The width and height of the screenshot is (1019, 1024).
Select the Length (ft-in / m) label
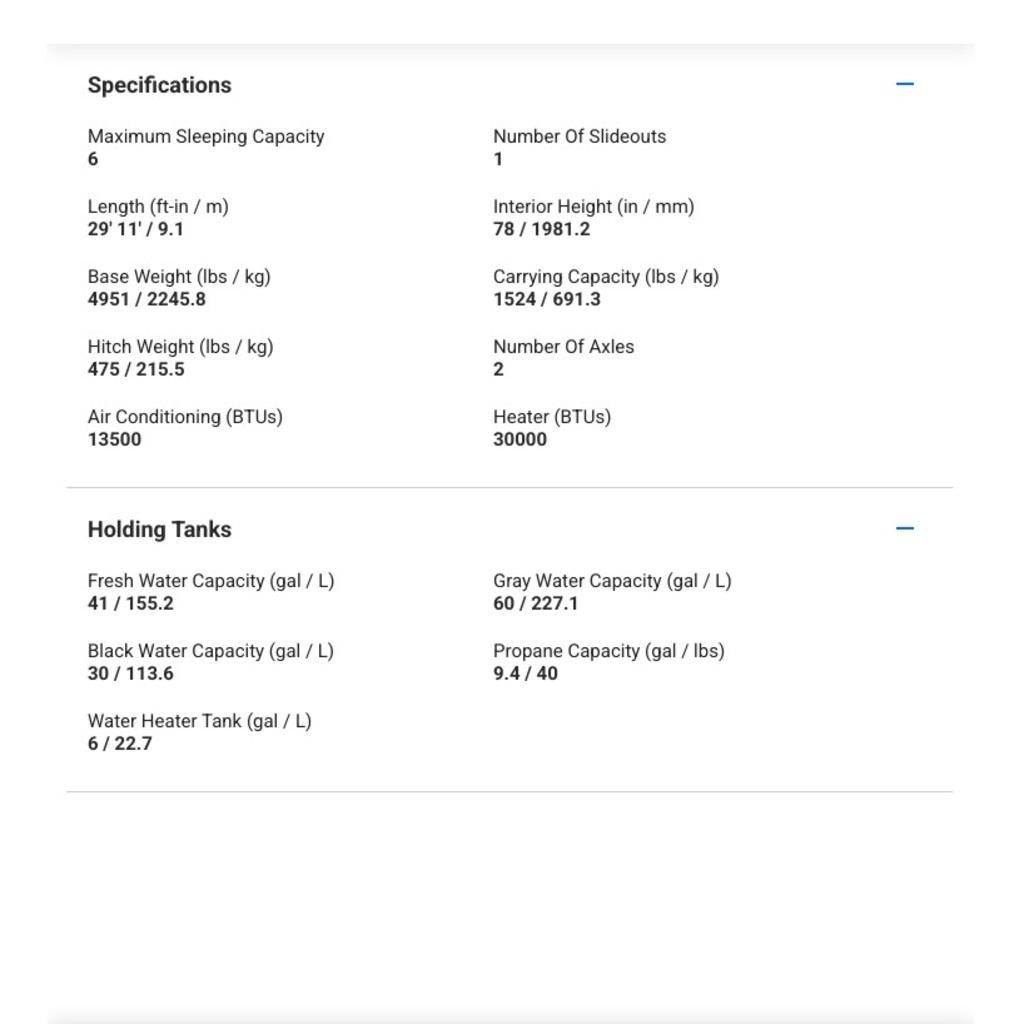(158, 207)
